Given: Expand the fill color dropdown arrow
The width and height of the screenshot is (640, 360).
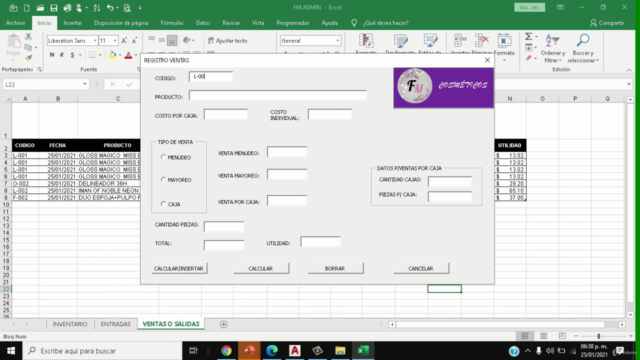Looking at the screenshot, I should pyautogui.click(x=120, y=55).
